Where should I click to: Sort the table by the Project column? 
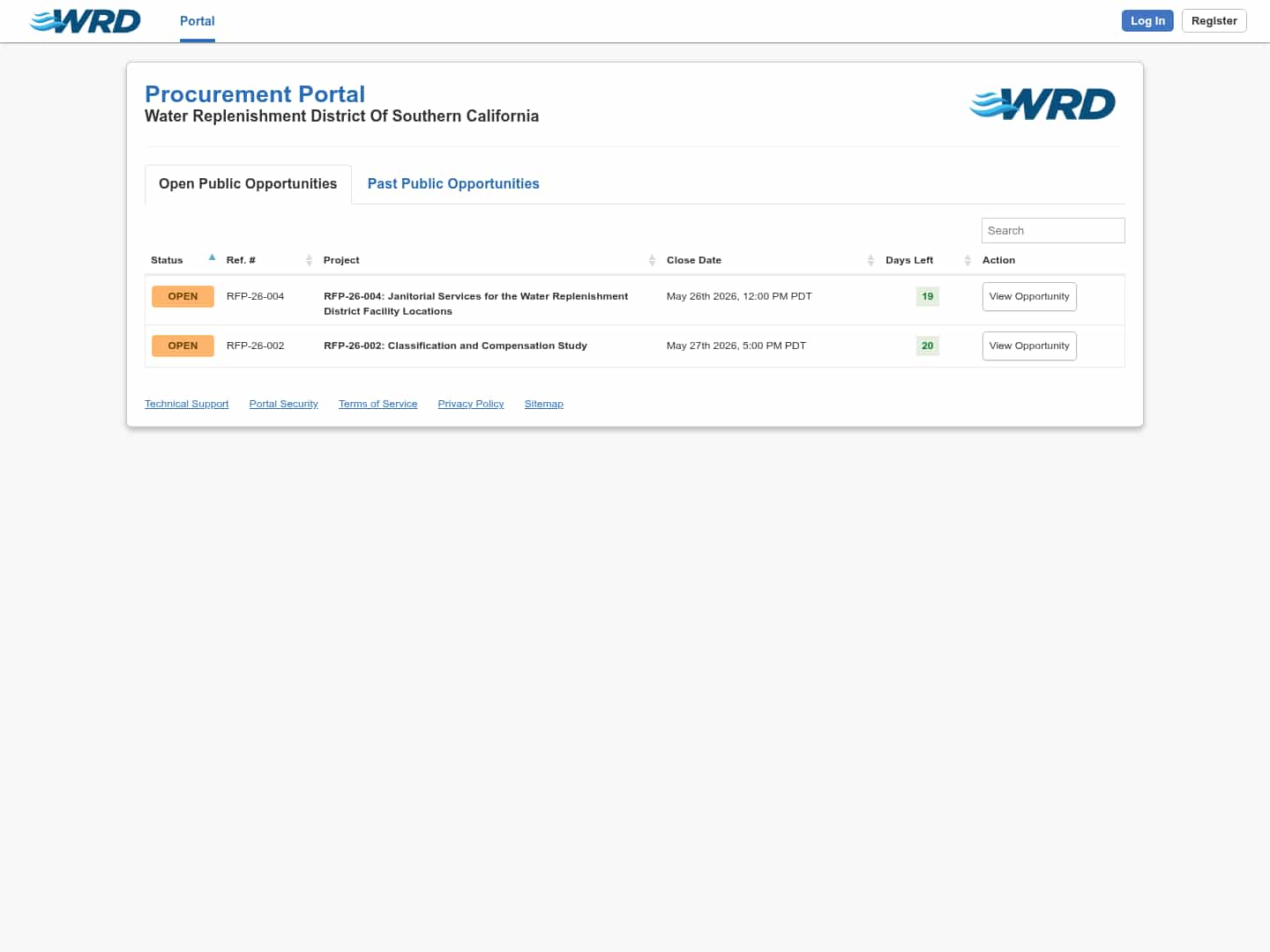click(489, 260)
